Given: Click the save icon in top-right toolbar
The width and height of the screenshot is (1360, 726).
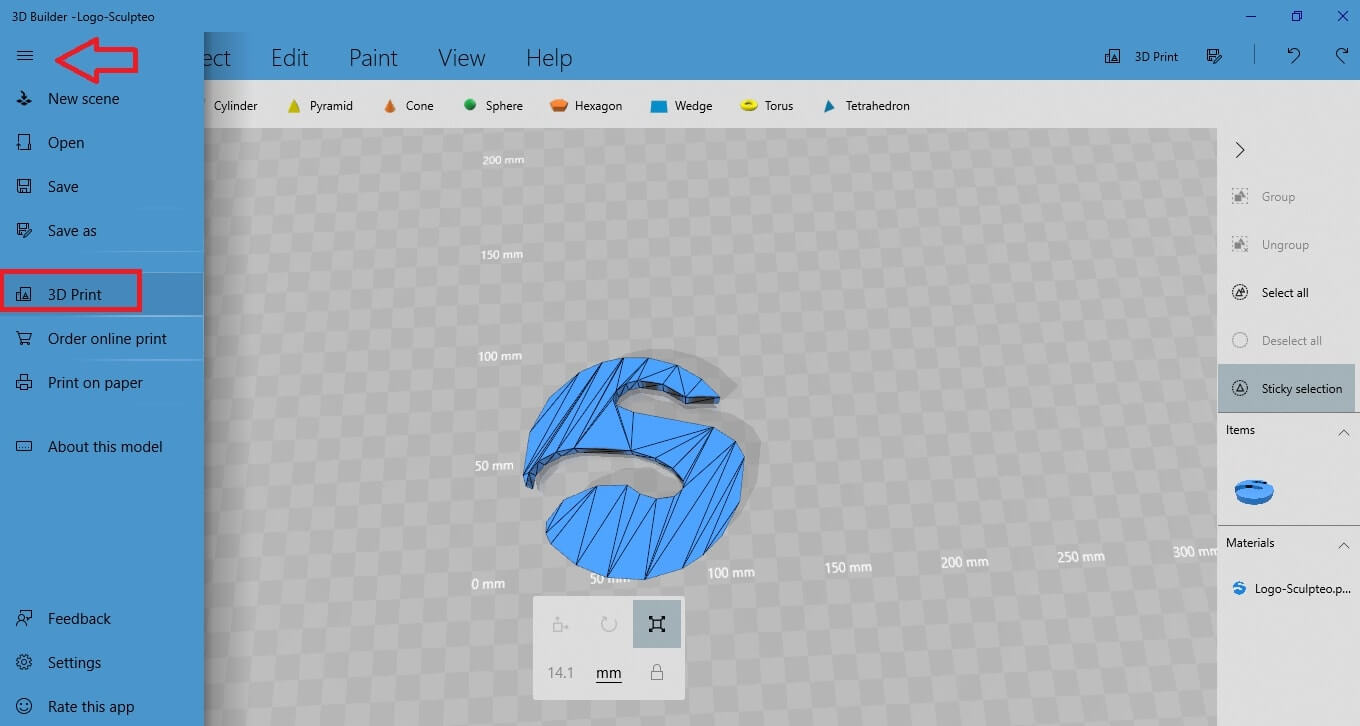Looking at the screenshot, I should coord(1215,57).
